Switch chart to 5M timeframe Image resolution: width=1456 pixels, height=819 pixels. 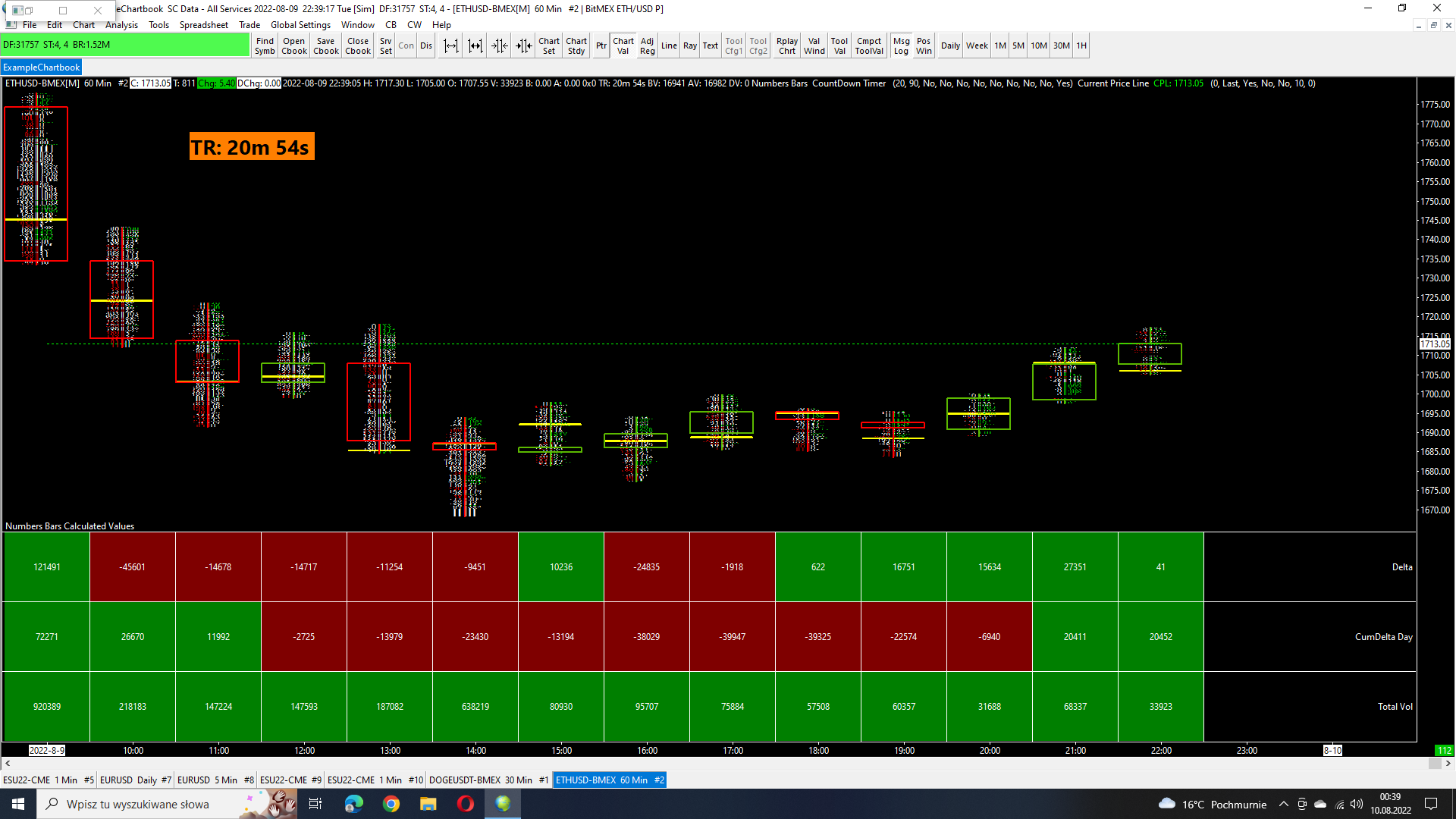[x=1018, y=46]
